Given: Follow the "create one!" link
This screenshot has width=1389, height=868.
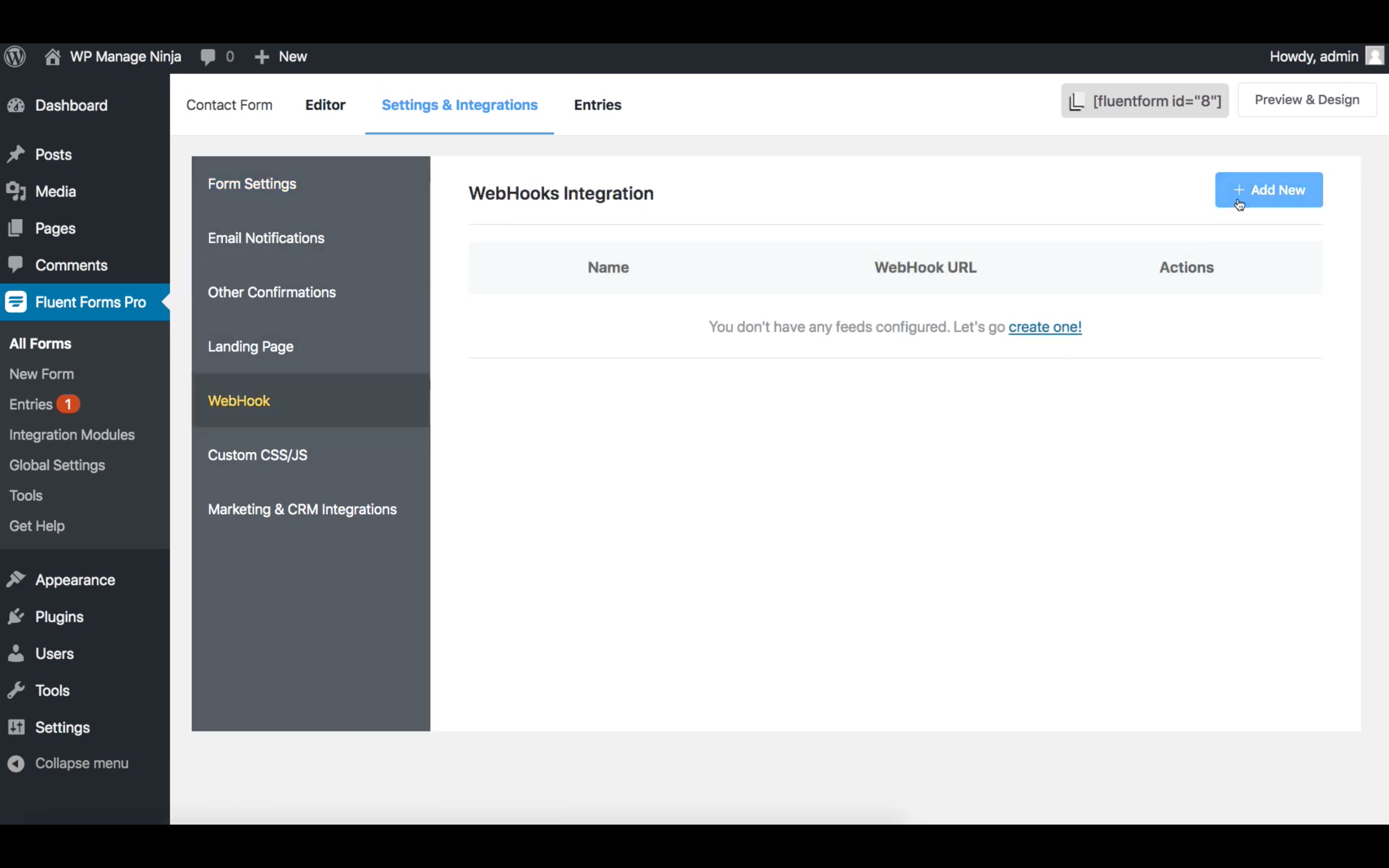Looking at the screenshot, I should point(1045,327).
